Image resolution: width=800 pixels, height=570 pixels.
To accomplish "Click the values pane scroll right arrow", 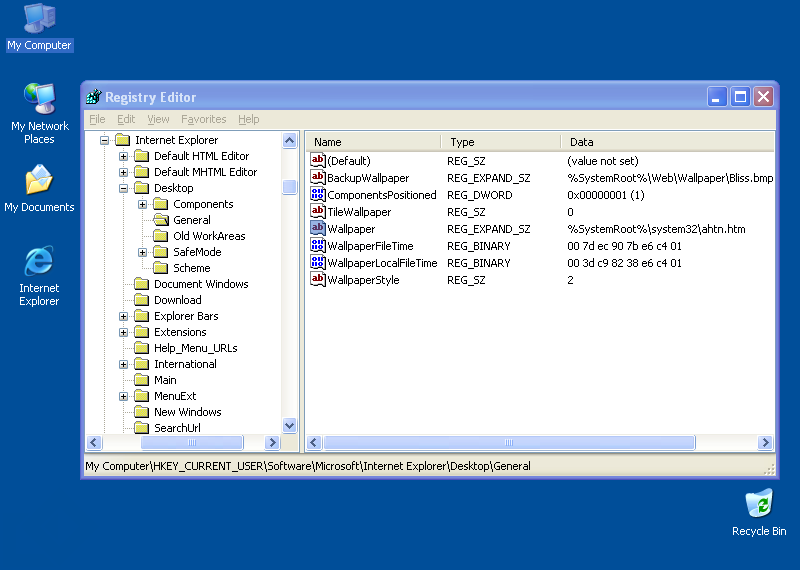I will (765, 442).
